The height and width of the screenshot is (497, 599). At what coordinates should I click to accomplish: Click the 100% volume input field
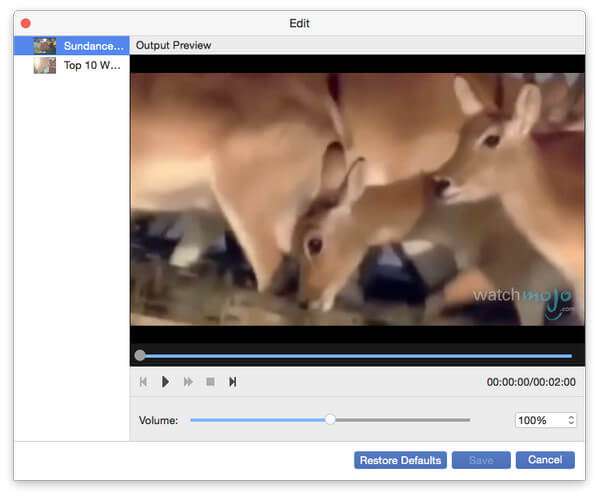click(541, 420)
